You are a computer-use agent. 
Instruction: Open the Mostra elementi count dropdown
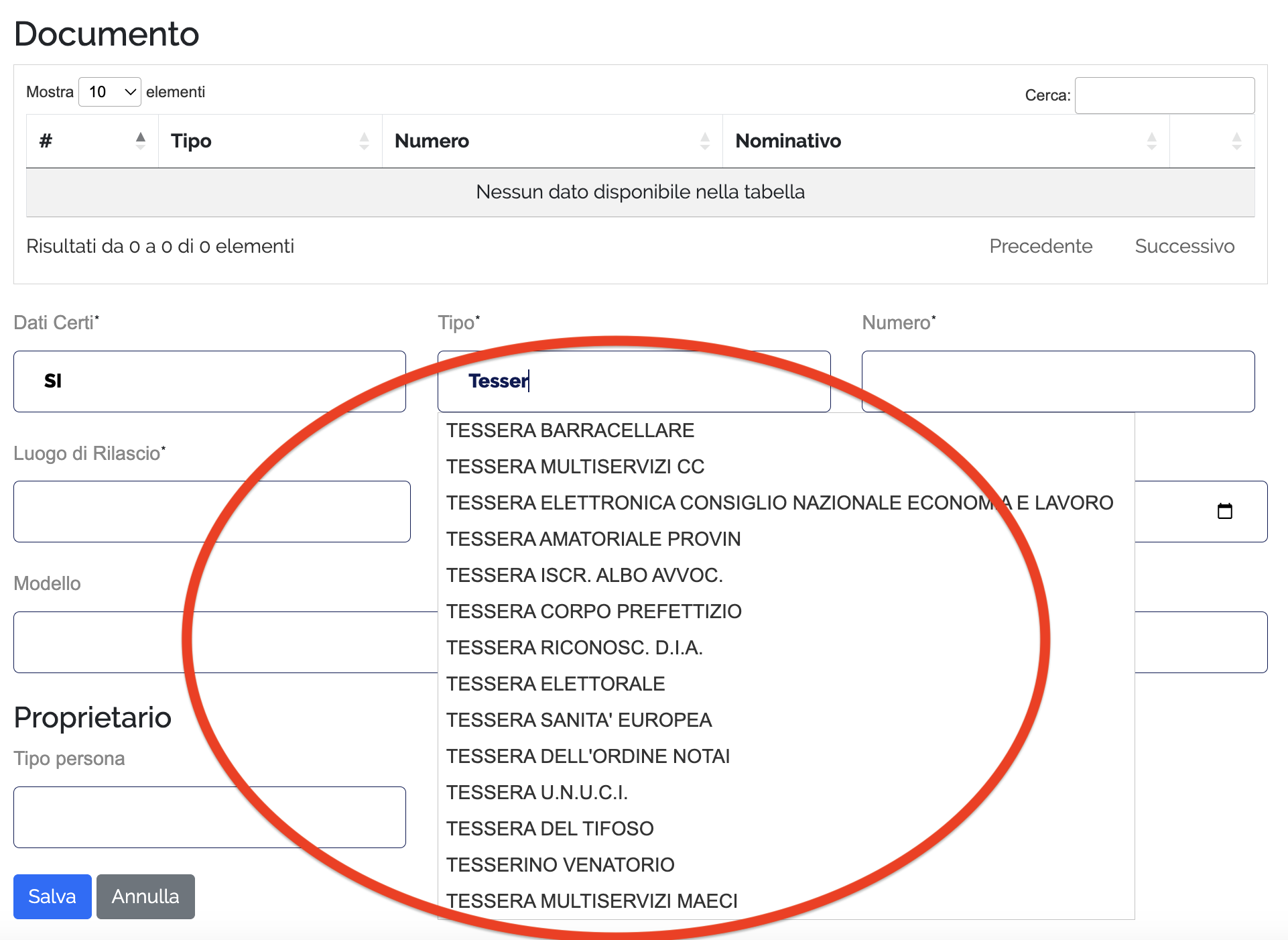click(x=109, y=91)
